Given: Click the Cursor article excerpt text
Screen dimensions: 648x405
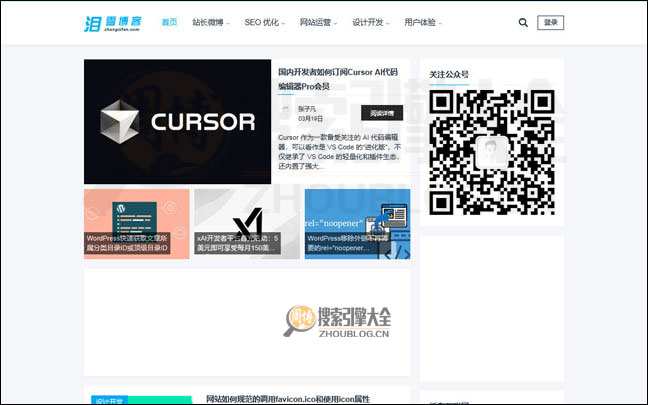Looking at the screenshot, I should (x=339, y=152).
